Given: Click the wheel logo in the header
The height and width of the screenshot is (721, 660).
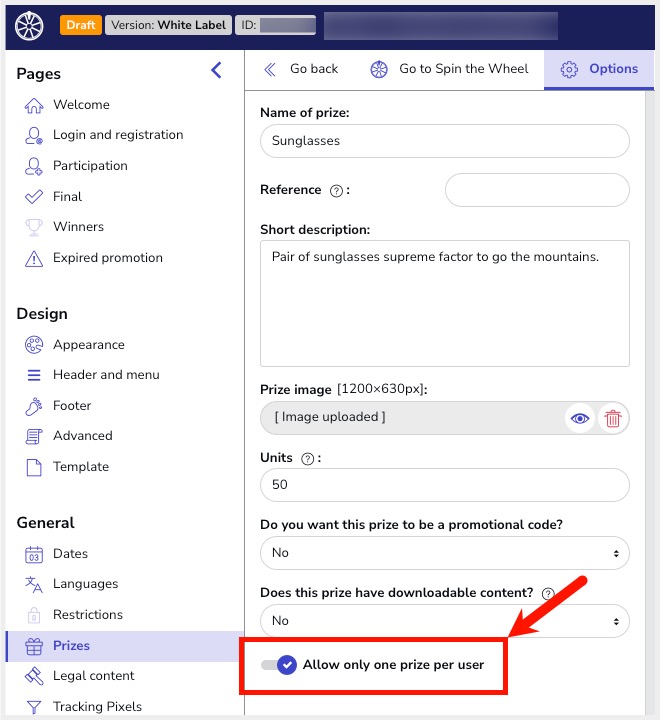Looking at the screenshot, I should click(31, 25).
